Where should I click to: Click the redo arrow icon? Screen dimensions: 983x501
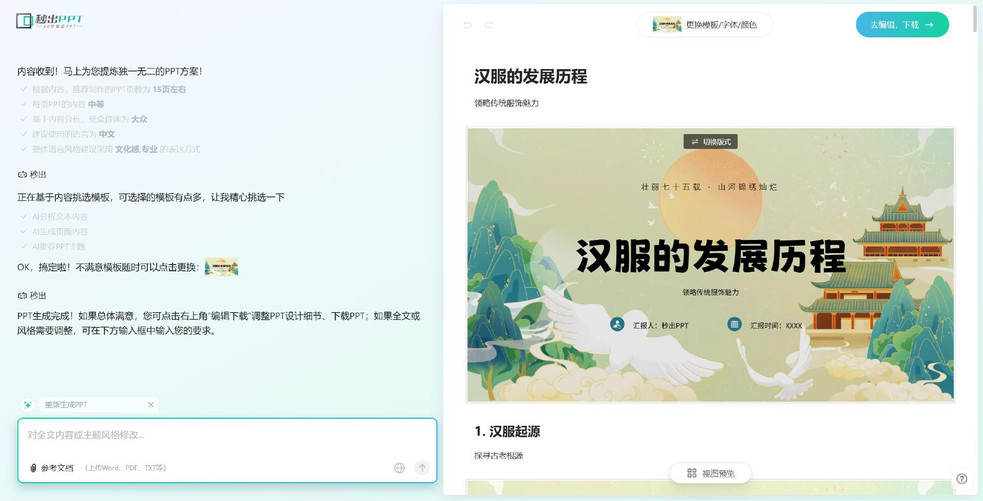pyautogui.click(x=489, y=25)
